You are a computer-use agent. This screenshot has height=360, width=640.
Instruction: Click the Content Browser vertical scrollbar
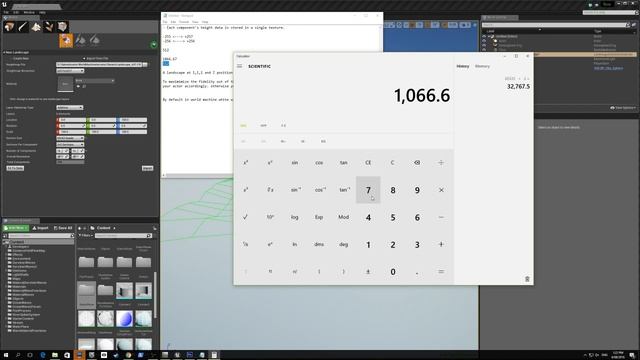(x=156, y=294)
